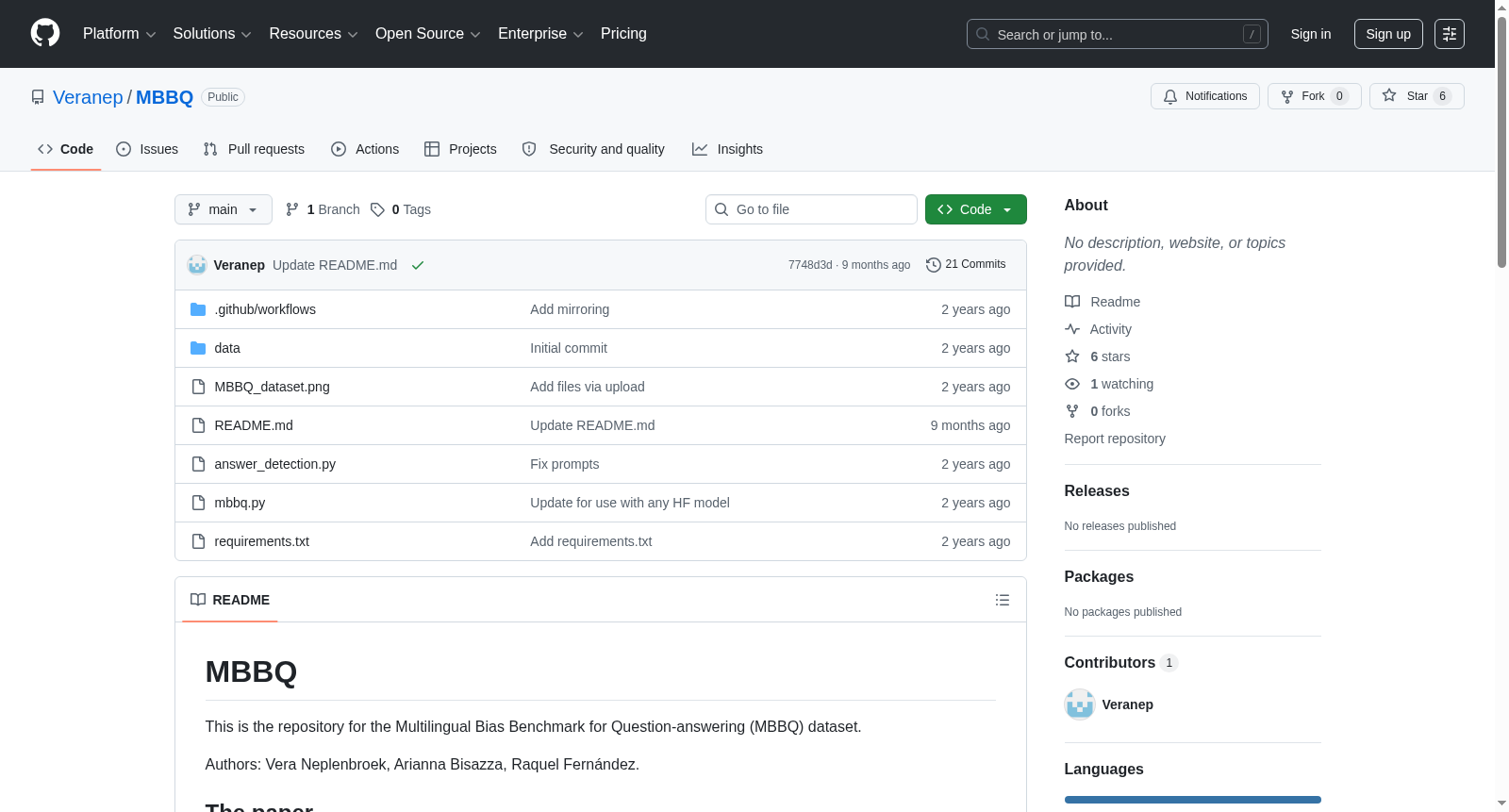The width and height of the screenshot is (1509, 812).
Task: Open the README outline list icon
Action: (x=1003, y=600)
